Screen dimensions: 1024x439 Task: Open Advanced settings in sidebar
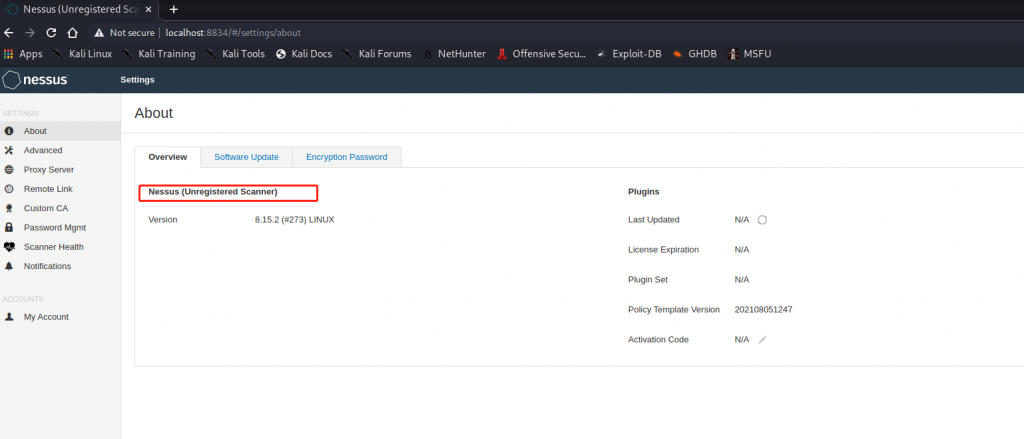(60, 150)
